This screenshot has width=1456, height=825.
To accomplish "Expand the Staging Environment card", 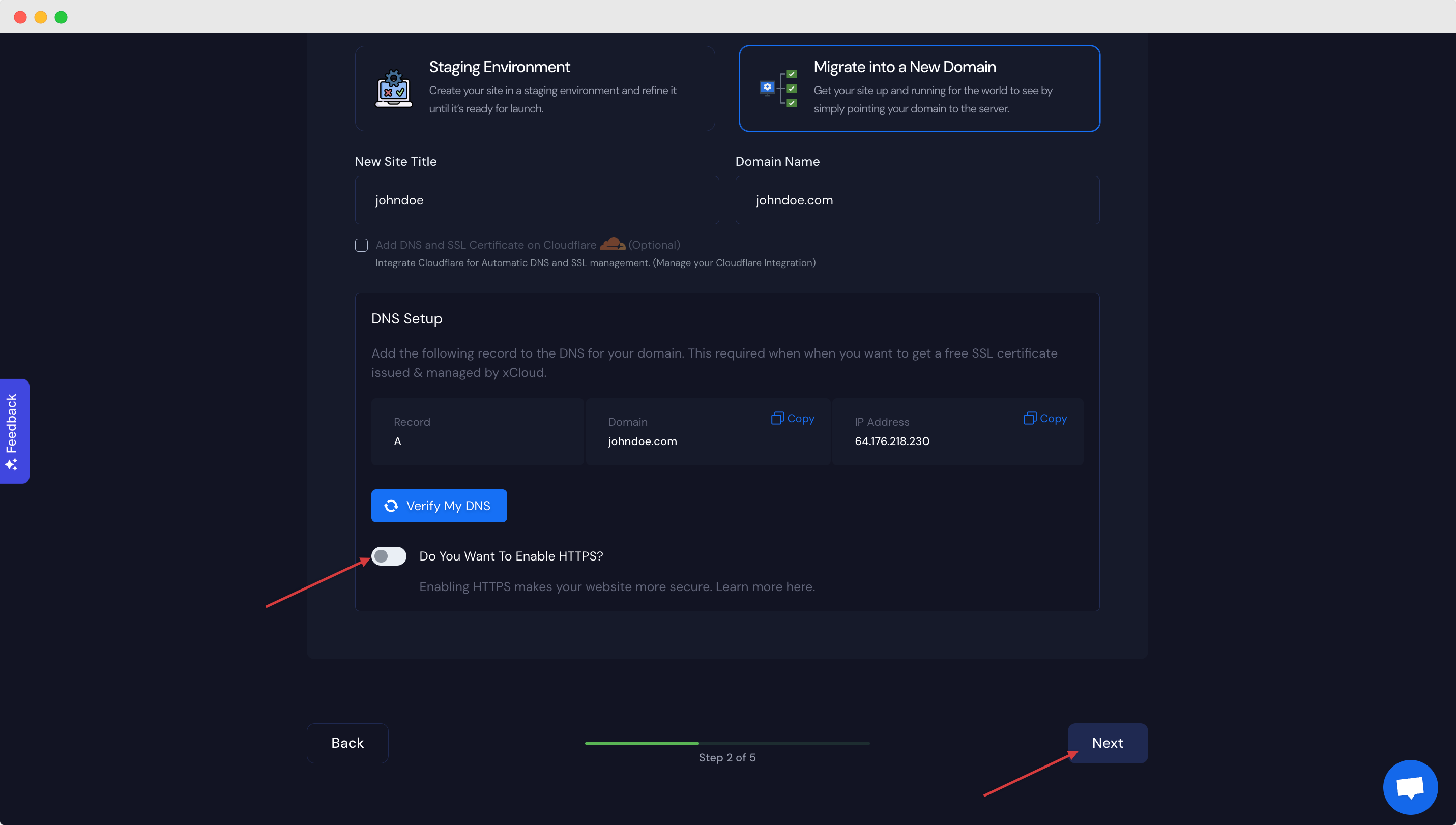I will tap(535, 89).
